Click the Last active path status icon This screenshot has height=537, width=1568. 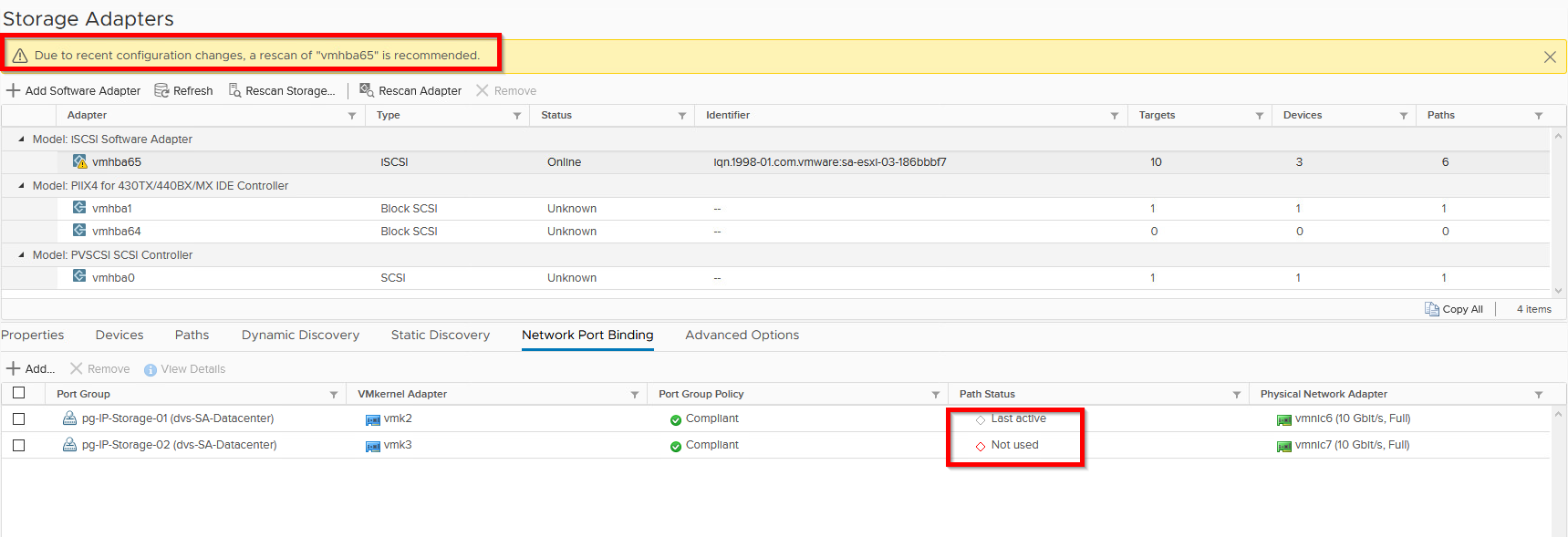pyautogui.click(x=981, y=420)
